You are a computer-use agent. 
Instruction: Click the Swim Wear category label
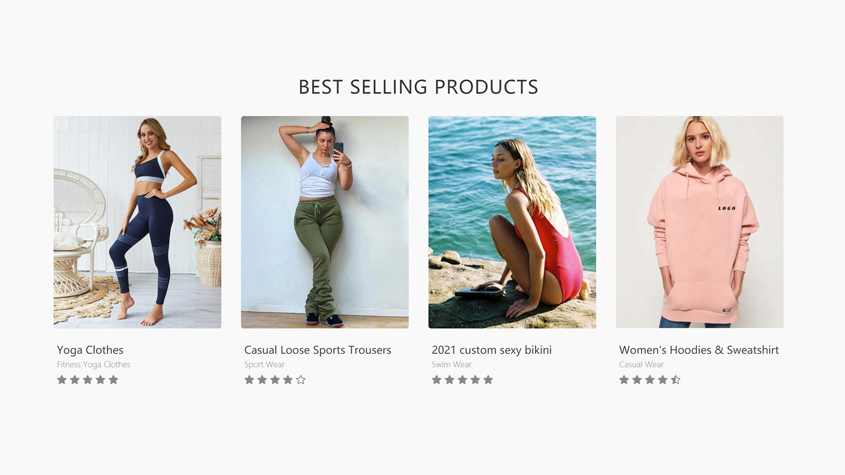452,365
